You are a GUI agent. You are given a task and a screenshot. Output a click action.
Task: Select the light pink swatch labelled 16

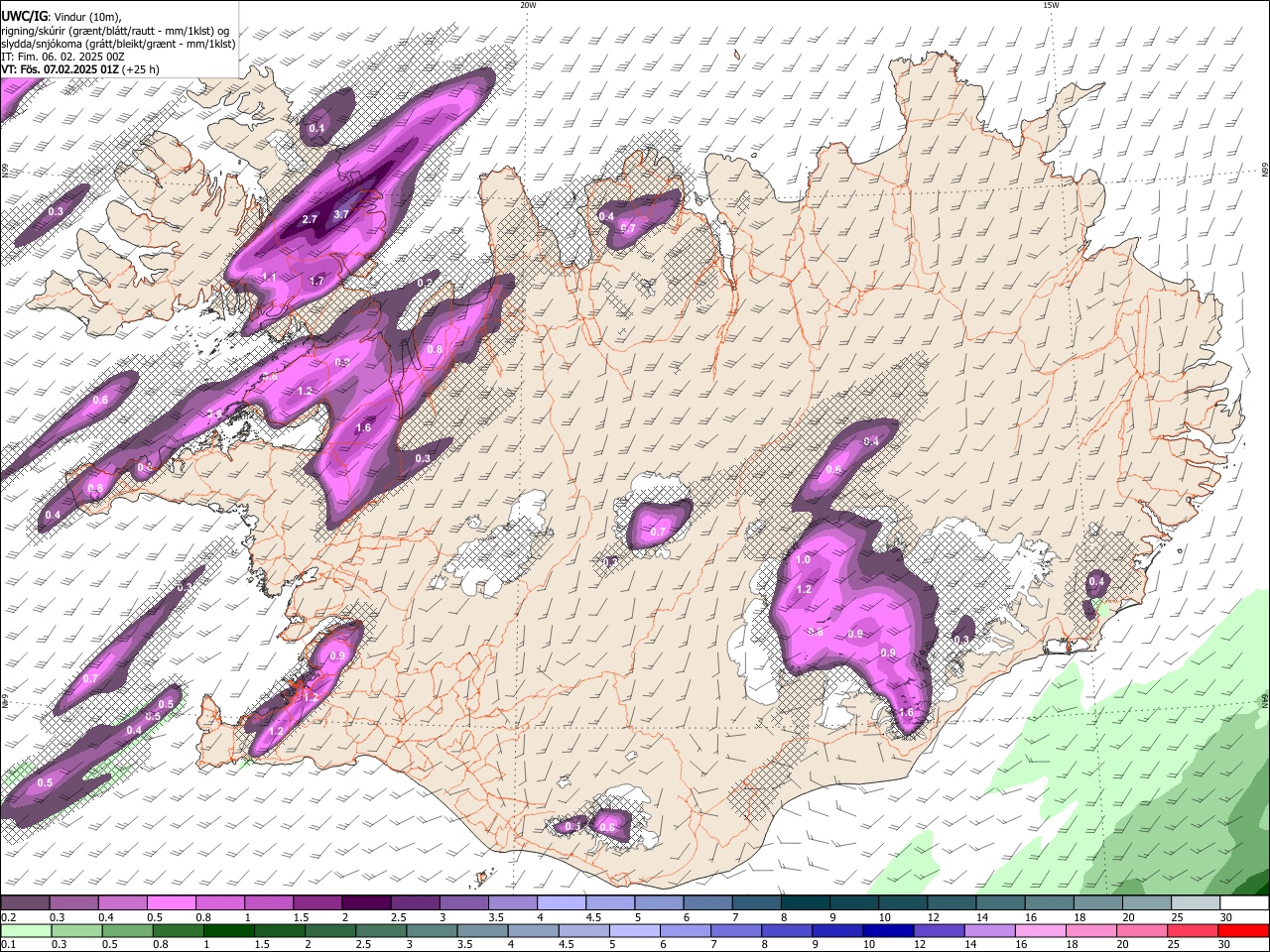click(1041, 930)
